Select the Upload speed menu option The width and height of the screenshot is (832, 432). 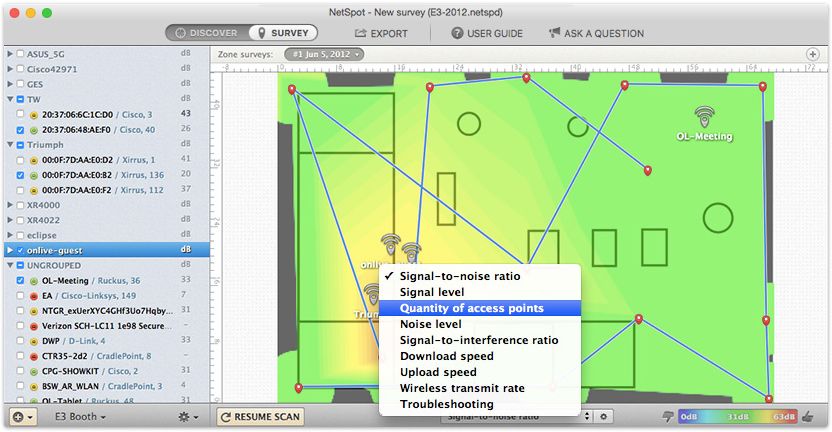480,371
